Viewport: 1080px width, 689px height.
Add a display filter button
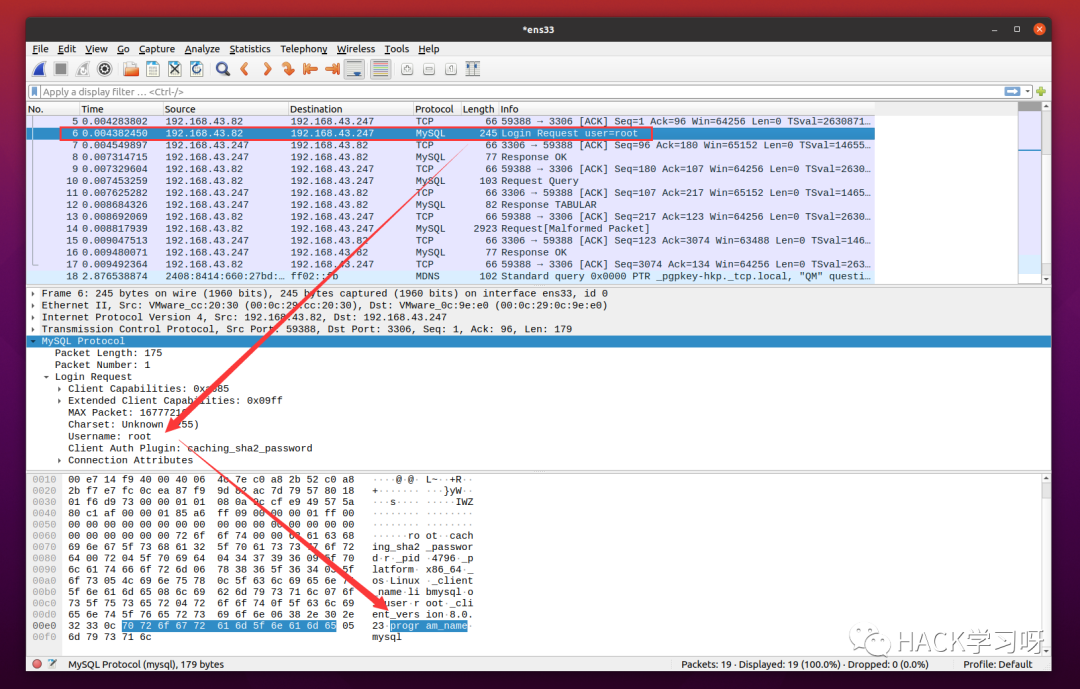click(1041, 92)
